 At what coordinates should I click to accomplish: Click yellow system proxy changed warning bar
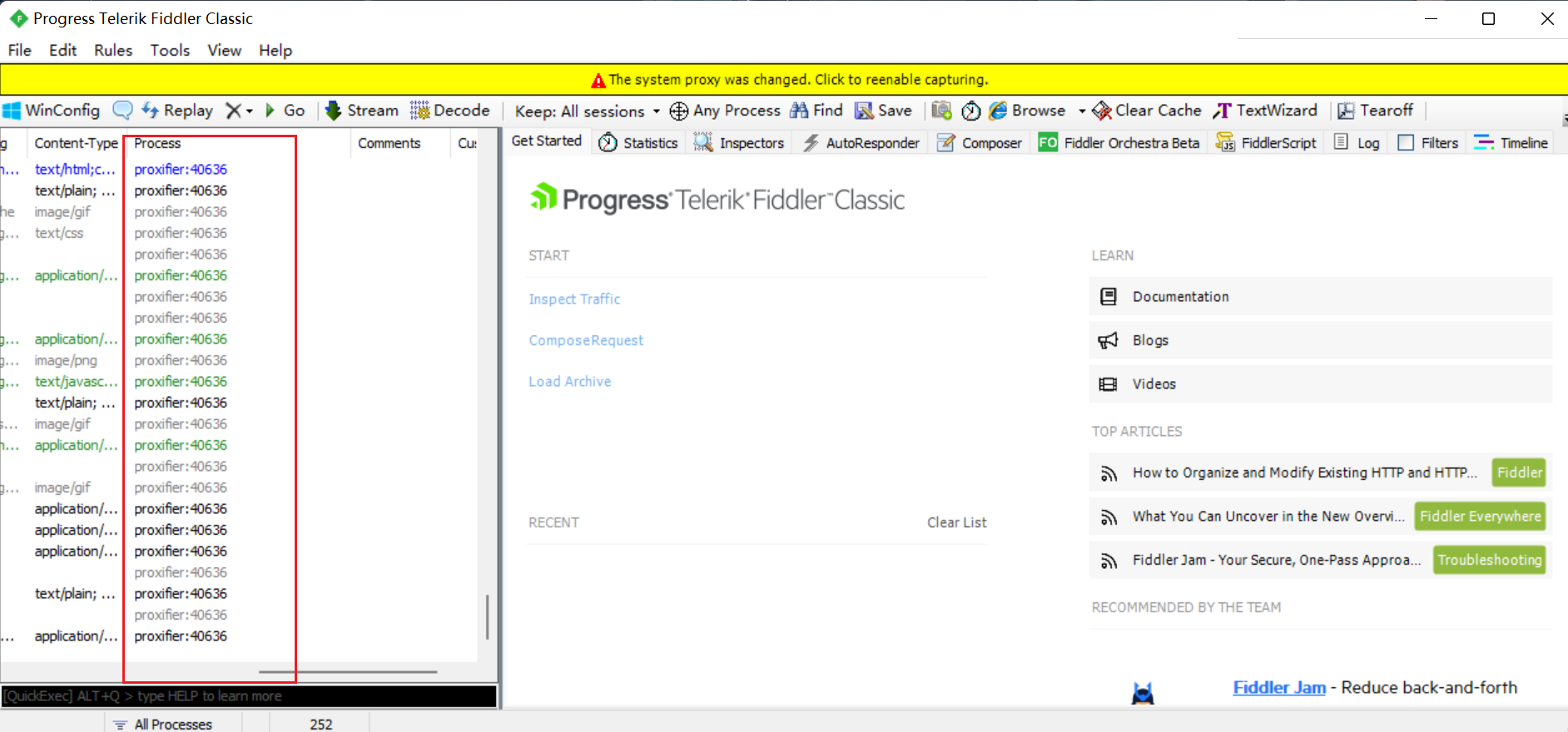[784, 80]
